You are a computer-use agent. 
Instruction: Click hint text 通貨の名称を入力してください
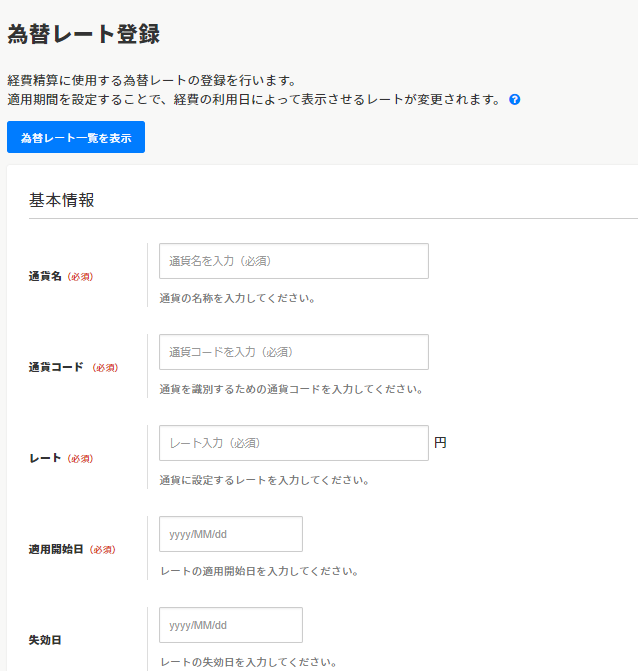tap(237, 298)
